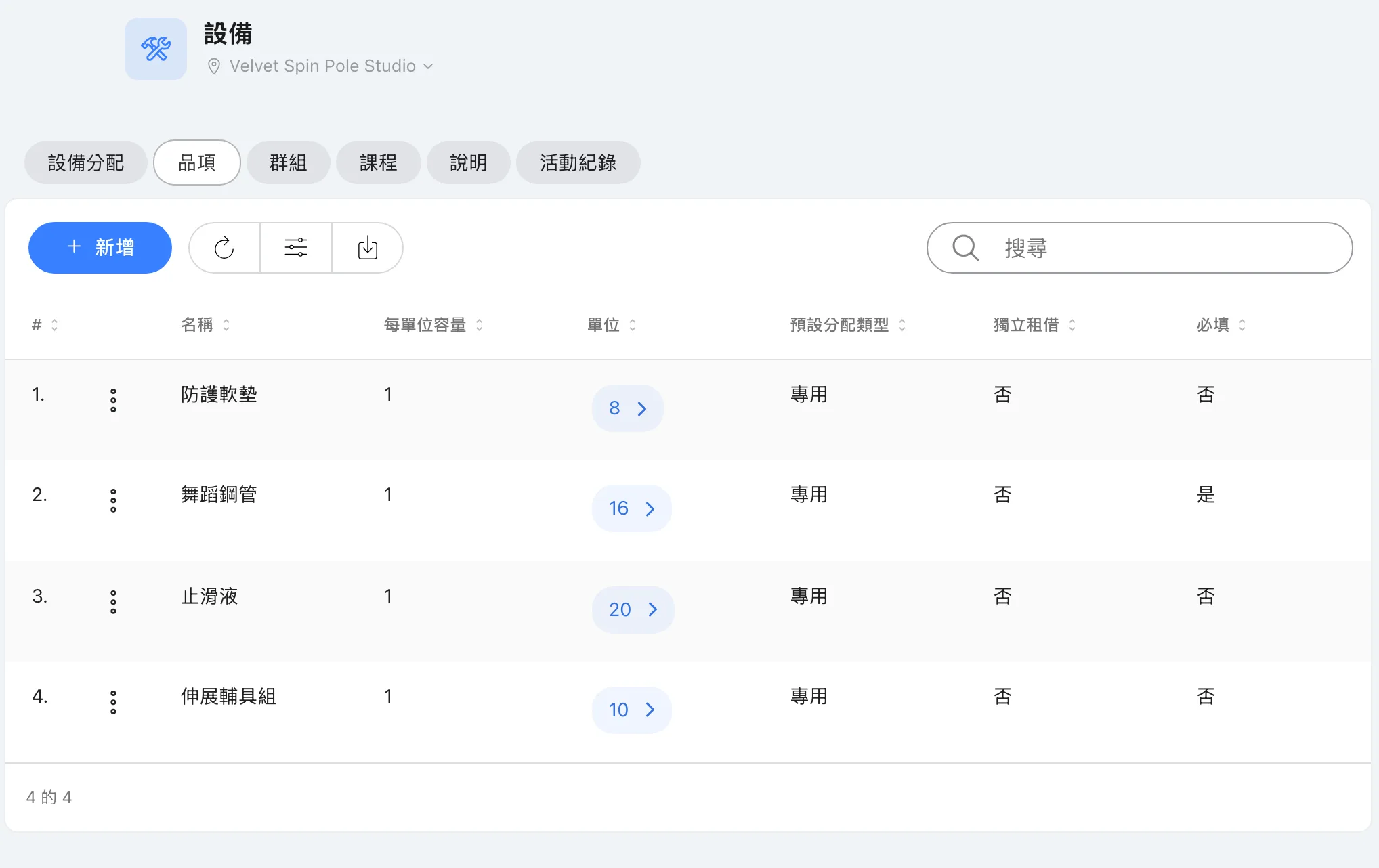Sort by 單位 column header

(612, 325)
